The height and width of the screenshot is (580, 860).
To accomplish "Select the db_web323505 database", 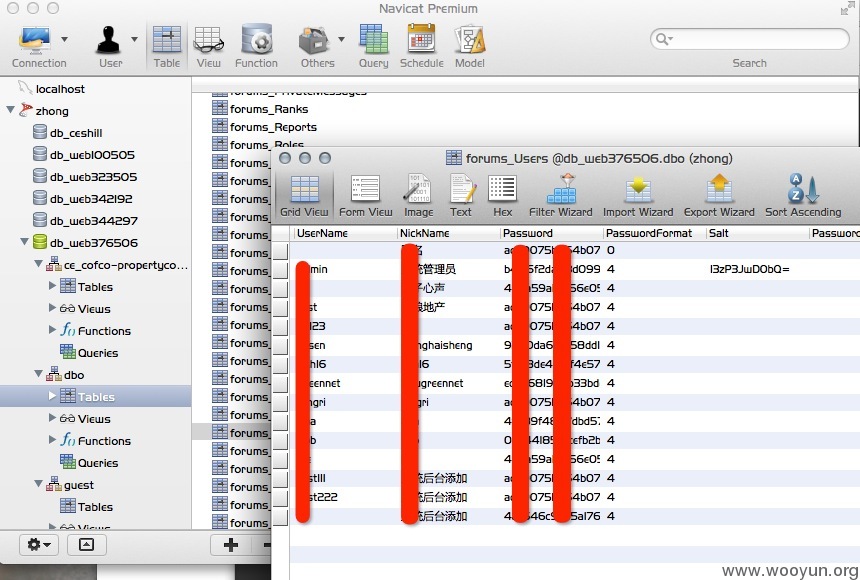I will tap(93, 177).
